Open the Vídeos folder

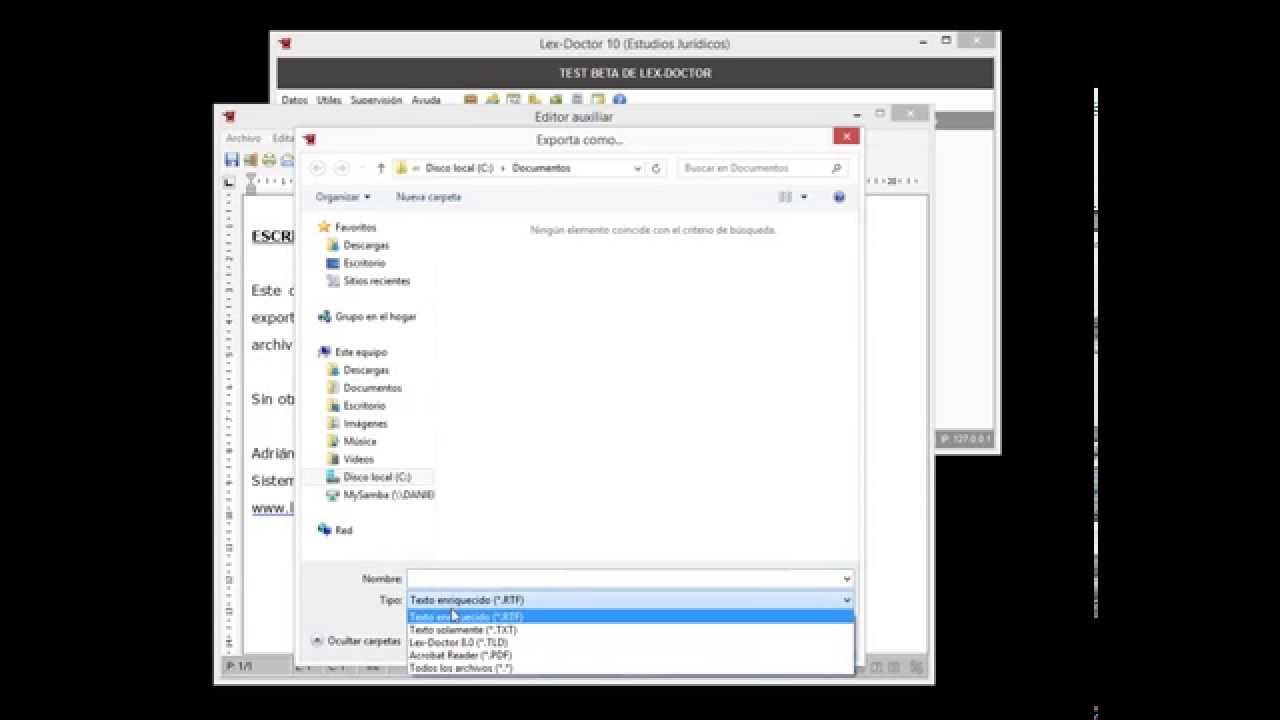(x=350, y=459)
